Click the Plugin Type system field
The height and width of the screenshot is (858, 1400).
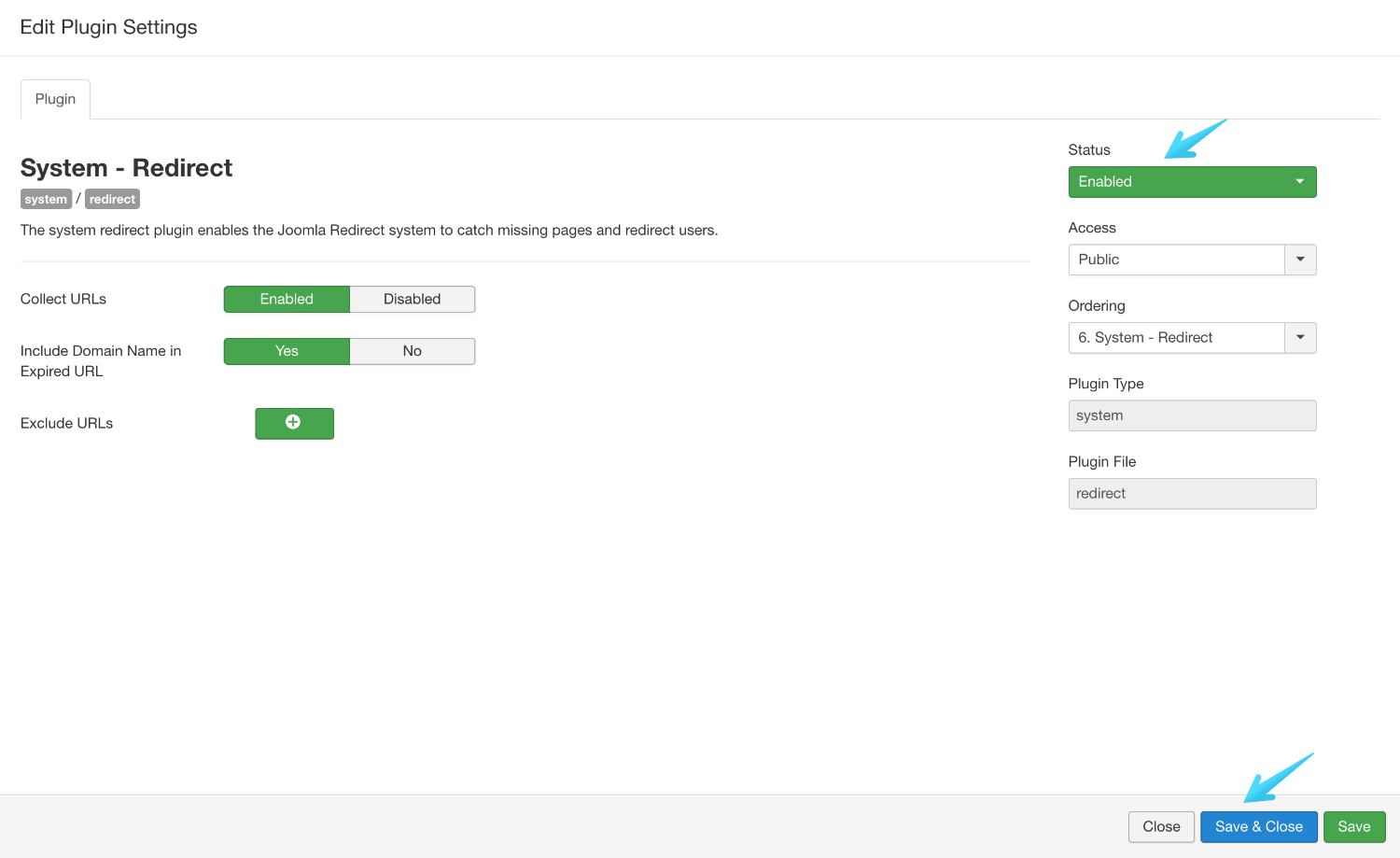[x=1192, y=415]
